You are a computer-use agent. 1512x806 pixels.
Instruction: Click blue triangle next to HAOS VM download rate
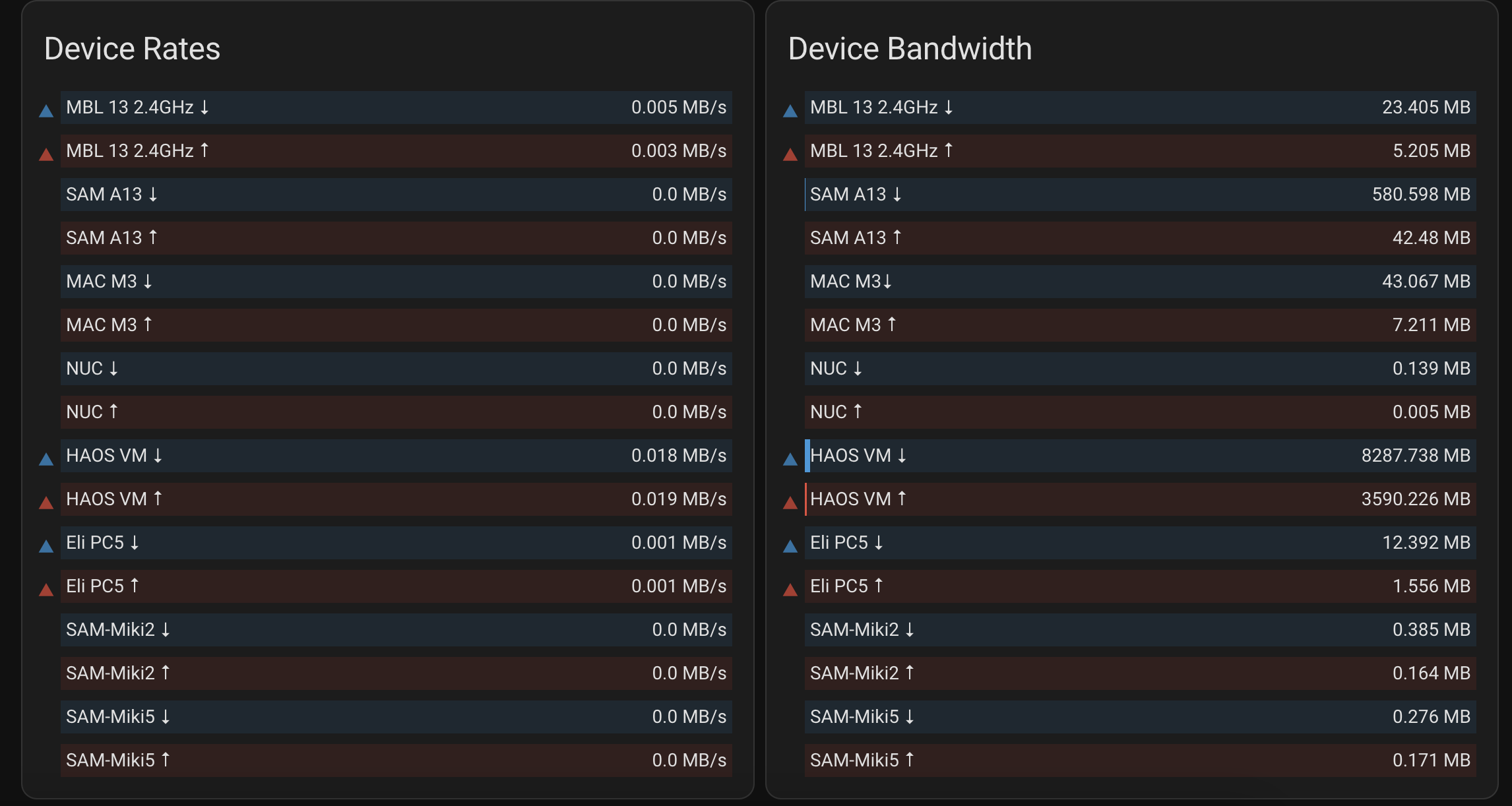click(46, 459)
